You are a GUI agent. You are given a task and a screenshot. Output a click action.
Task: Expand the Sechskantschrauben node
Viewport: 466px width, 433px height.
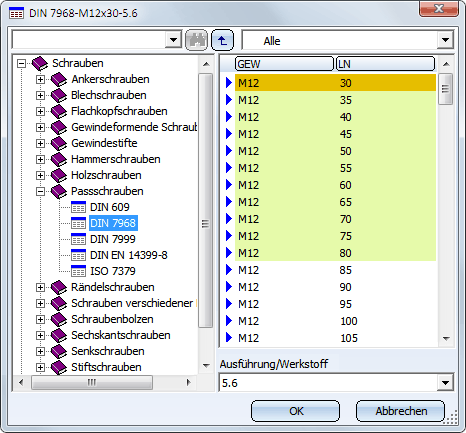tap(40, 335)
